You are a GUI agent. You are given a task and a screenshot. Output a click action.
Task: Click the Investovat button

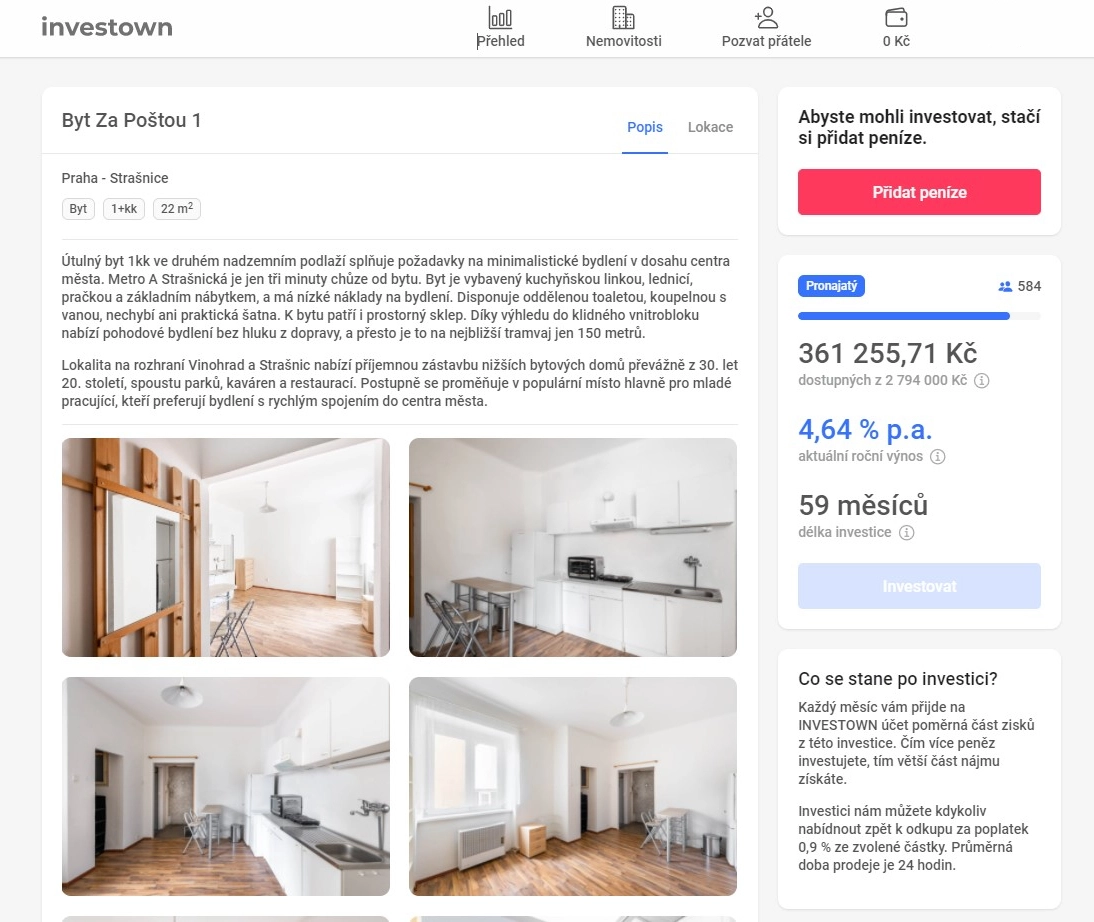click(x=919, y=586)
